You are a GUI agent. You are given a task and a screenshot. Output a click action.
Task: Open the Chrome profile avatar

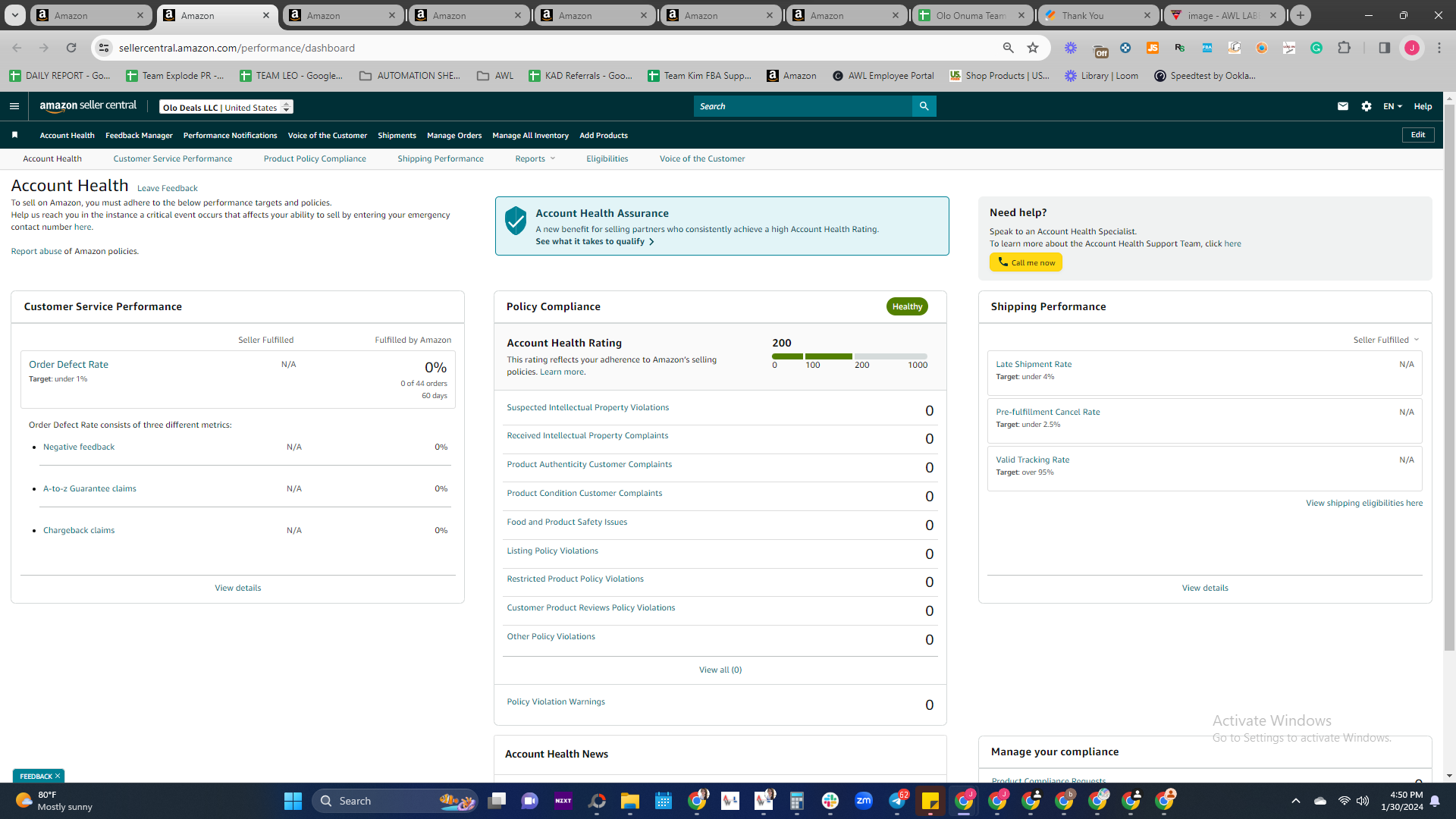point(1412,48)
